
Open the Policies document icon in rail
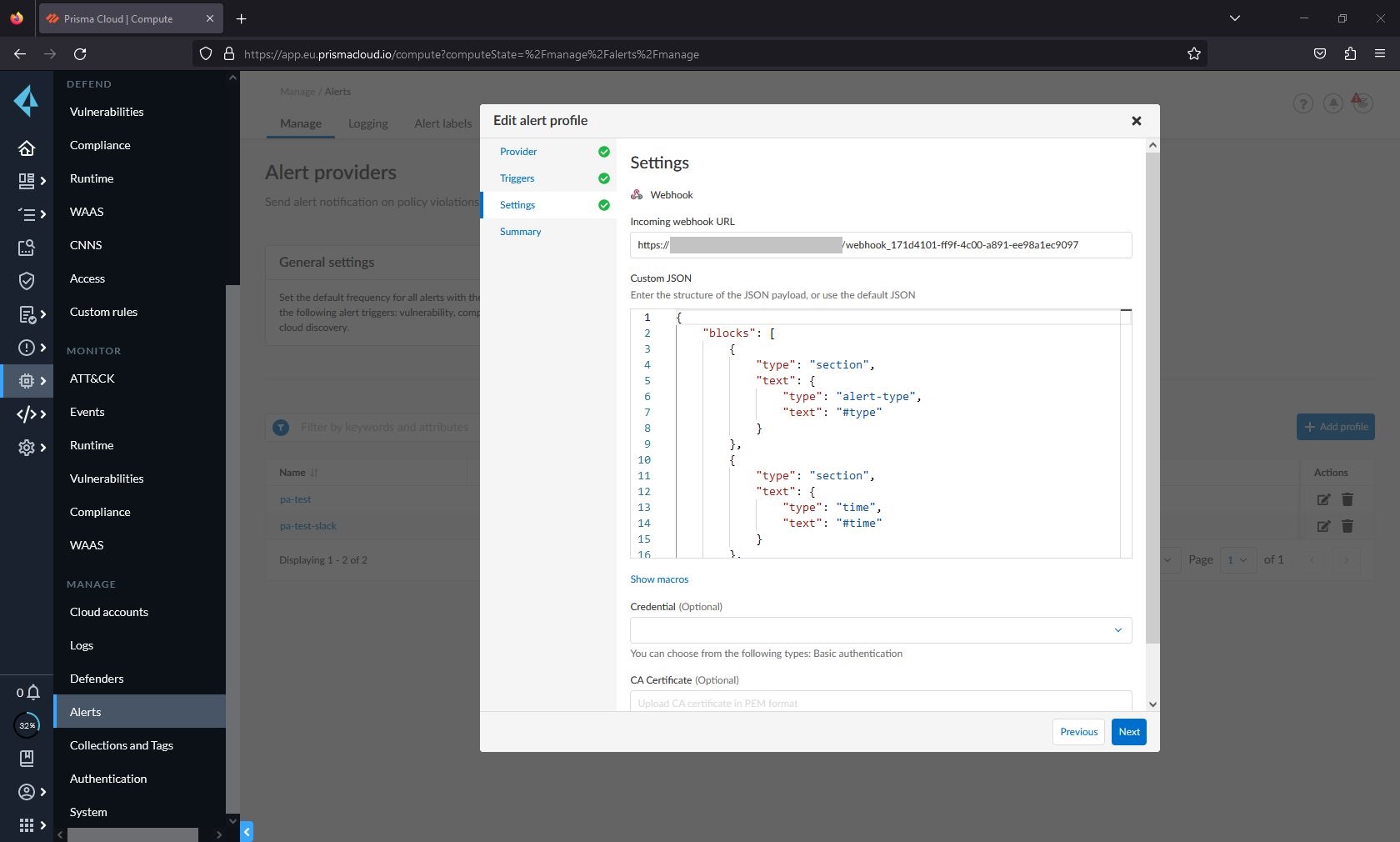[x=27, y=314]
